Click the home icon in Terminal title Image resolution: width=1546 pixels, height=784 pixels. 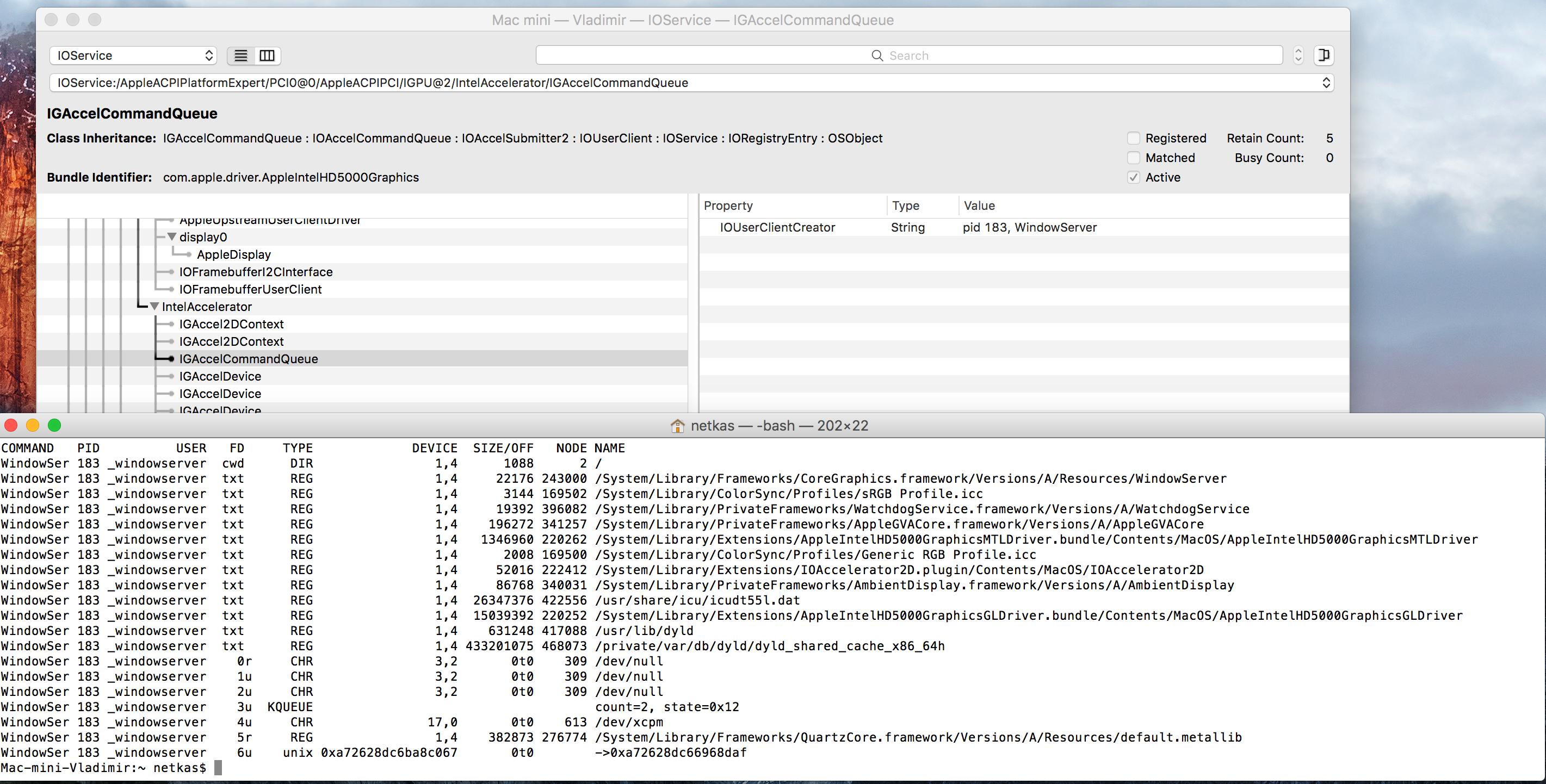[677, 426]
